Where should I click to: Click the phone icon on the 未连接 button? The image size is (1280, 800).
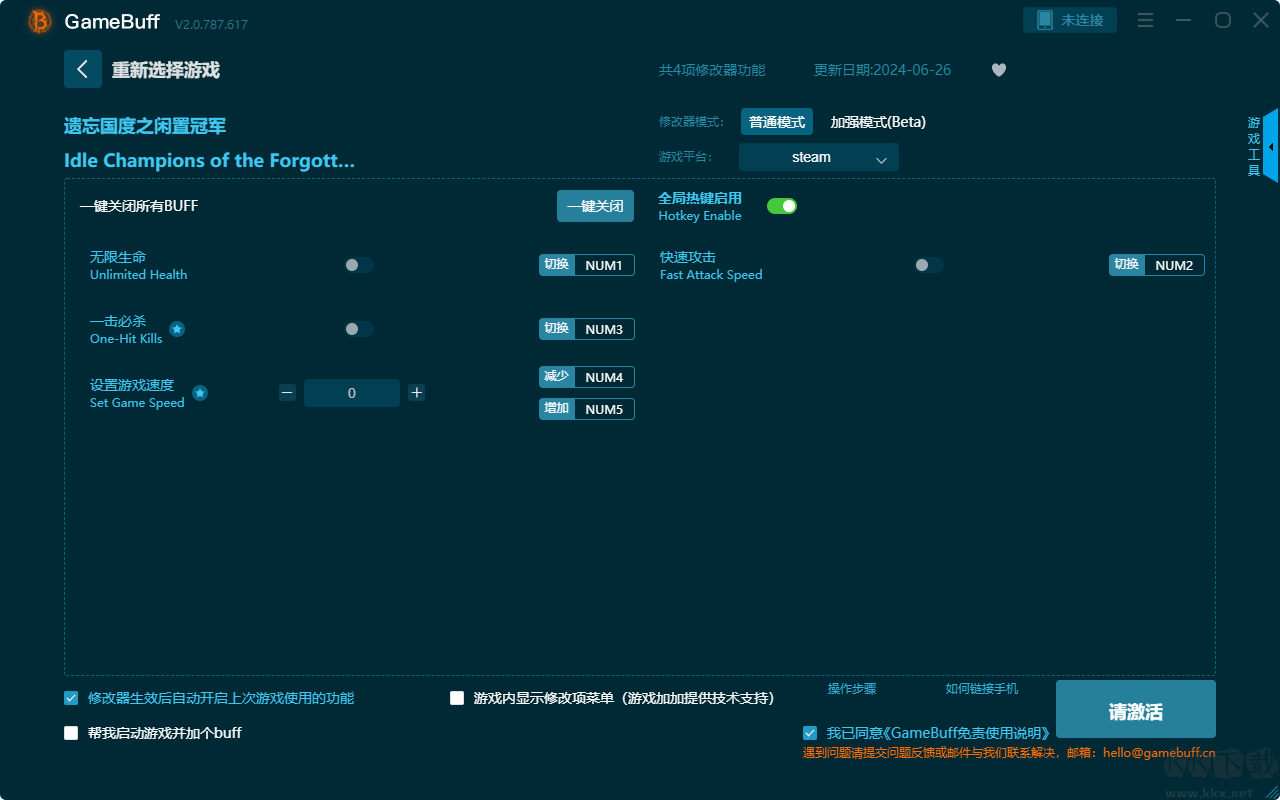(x=1045, y=20)
